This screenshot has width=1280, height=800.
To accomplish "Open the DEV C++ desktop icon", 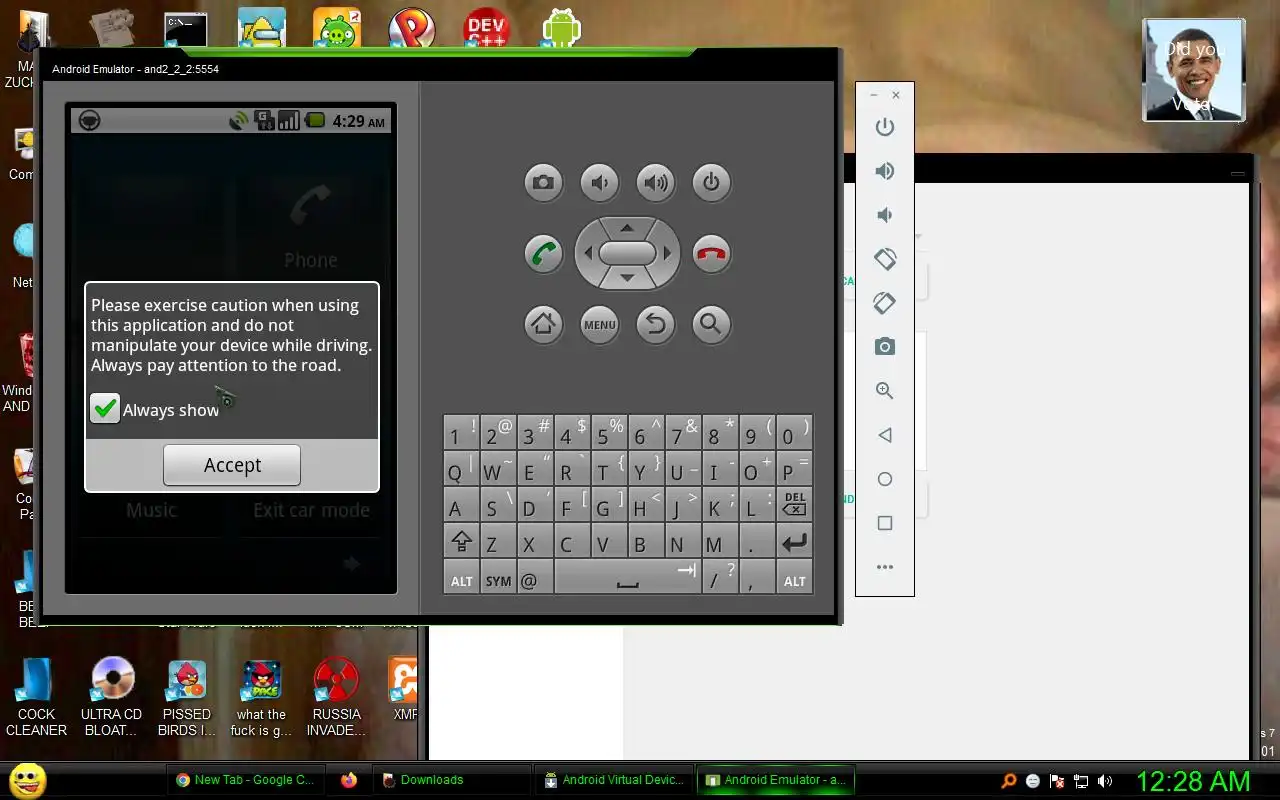I will [x=486, y=28].
